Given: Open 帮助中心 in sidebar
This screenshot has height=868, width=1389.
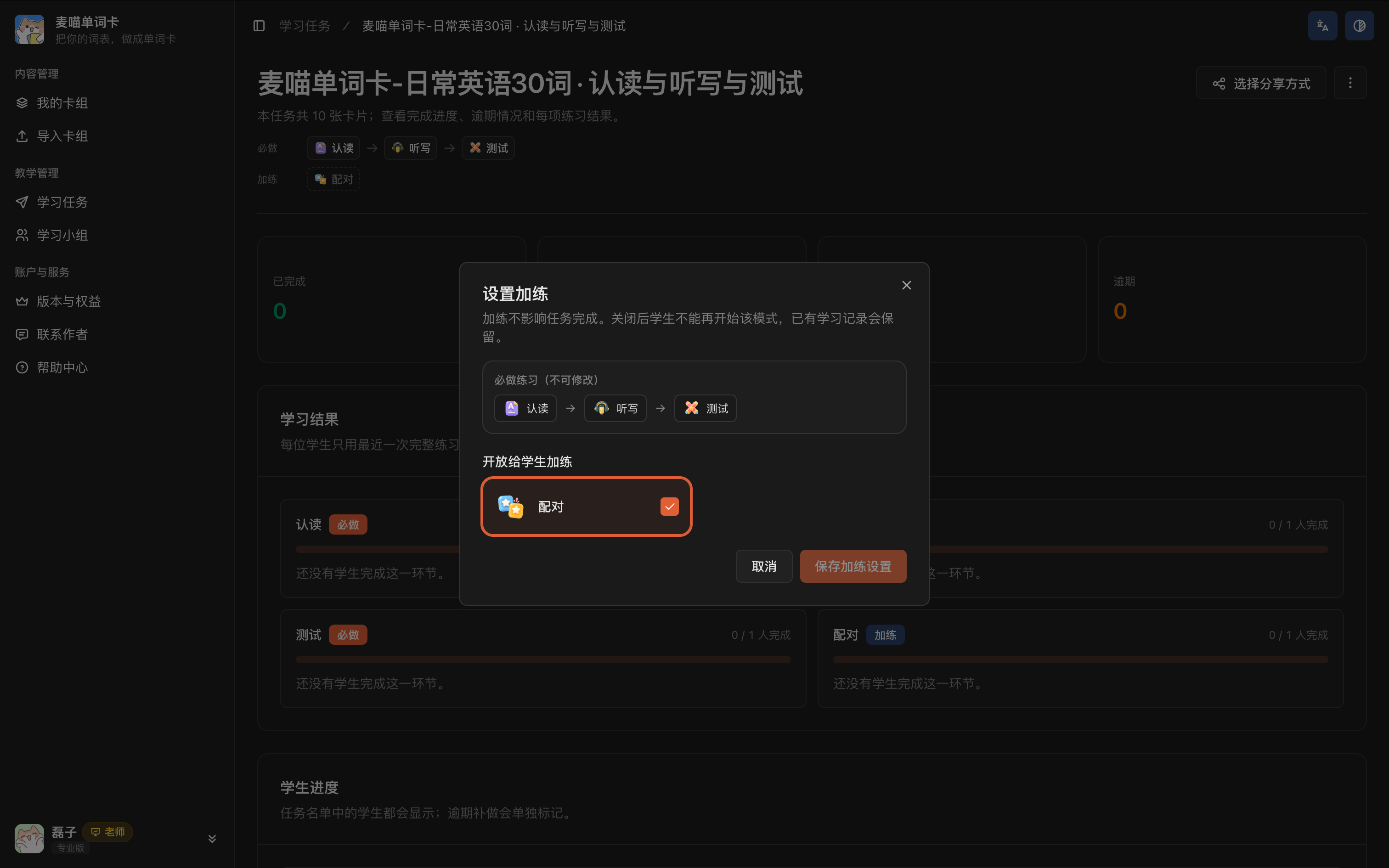Looking at the screenshot, I should pyautogui.click(x=118, y=367).
